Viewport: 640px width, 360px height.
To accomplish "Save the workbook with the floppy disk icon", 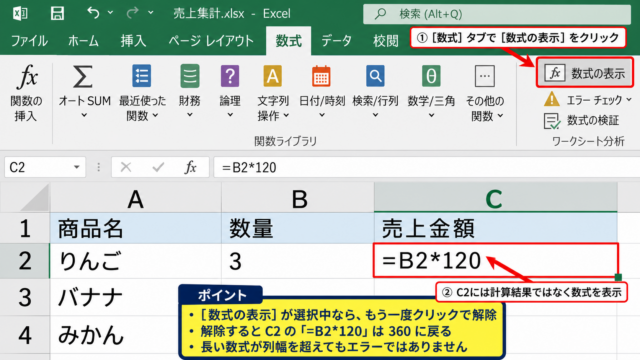I will (57, 13).
